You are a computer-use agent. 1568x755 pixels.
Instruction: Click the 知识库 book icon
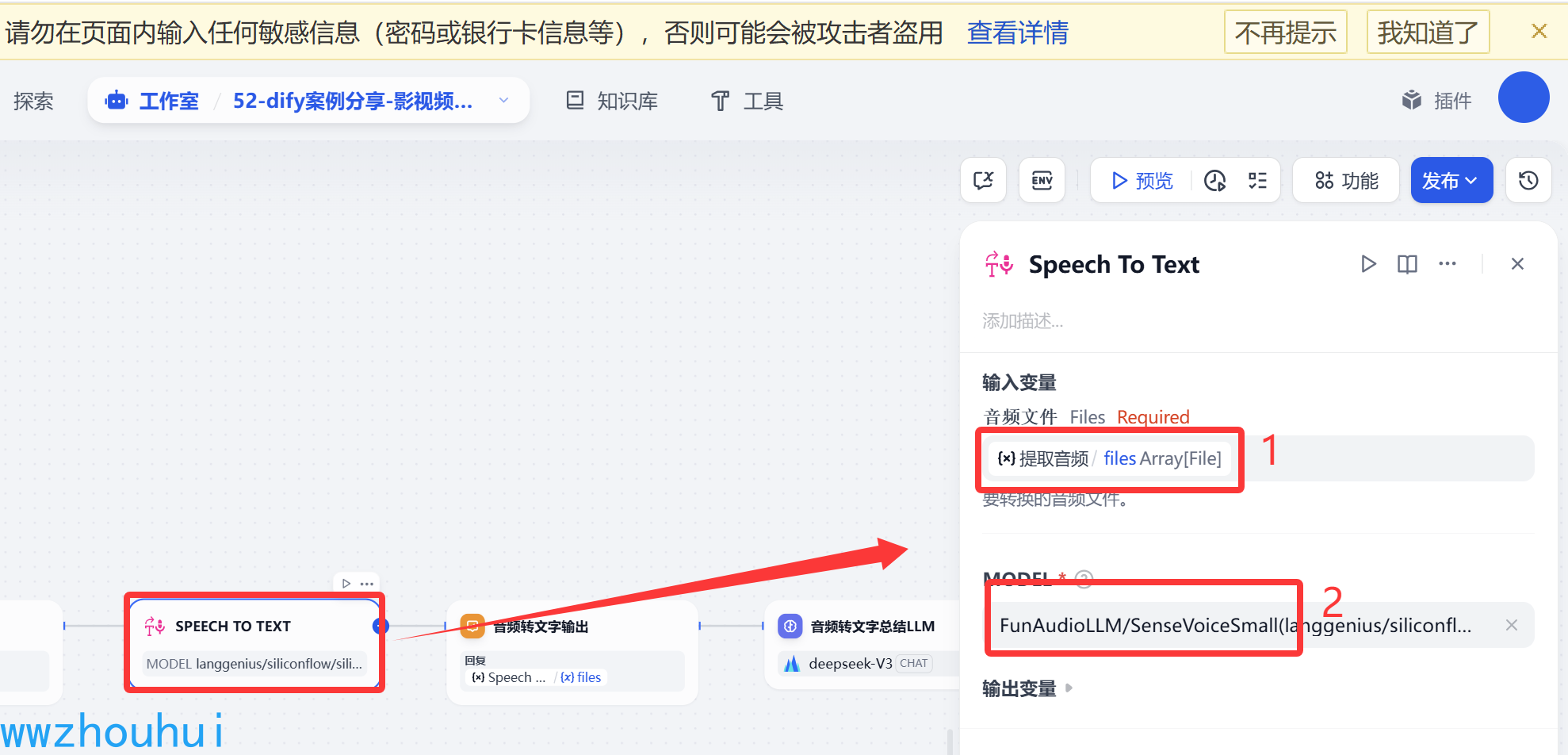576,101
